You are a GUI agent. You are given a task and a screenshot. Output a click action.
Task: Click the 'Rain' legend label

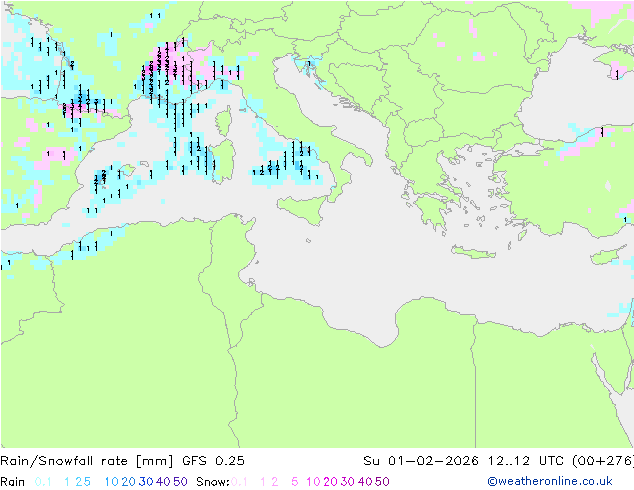[12, 482]
